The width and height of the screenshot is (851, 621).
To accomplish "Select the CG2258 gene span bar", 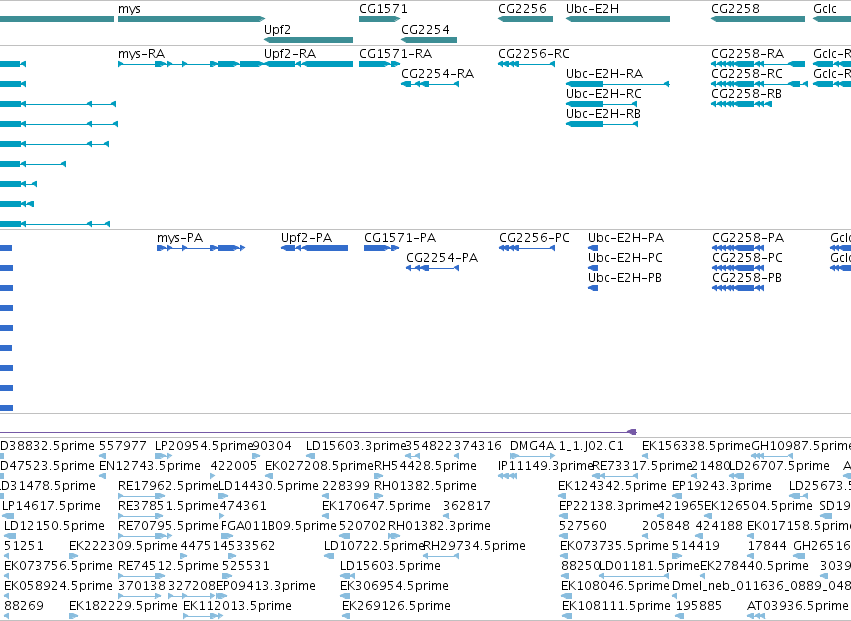I will pos(758,19).
